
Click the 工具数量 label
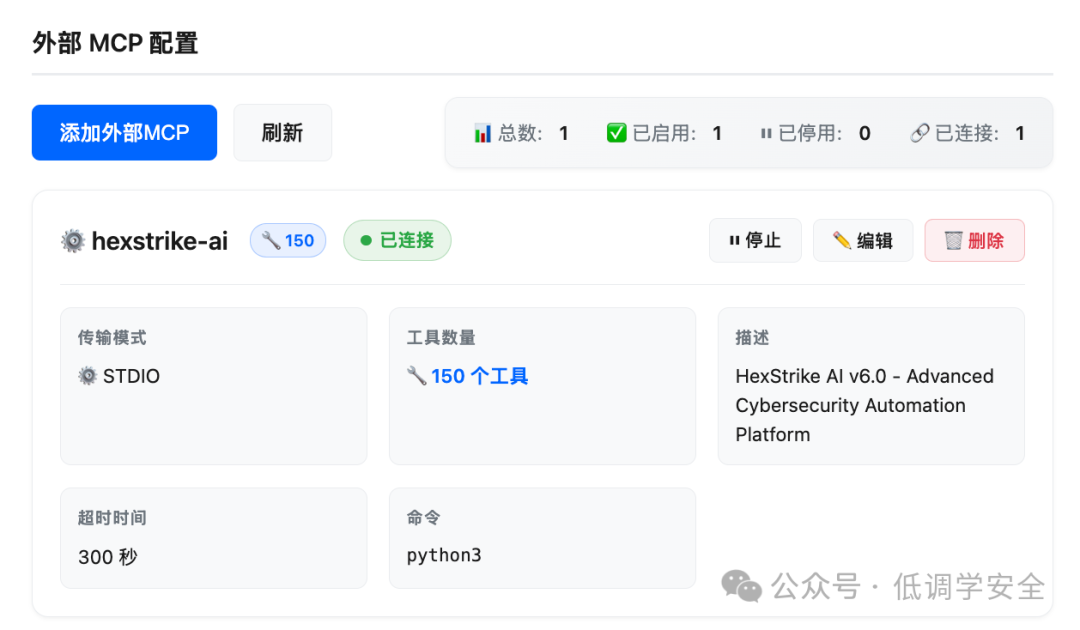(x=441, y=337)
